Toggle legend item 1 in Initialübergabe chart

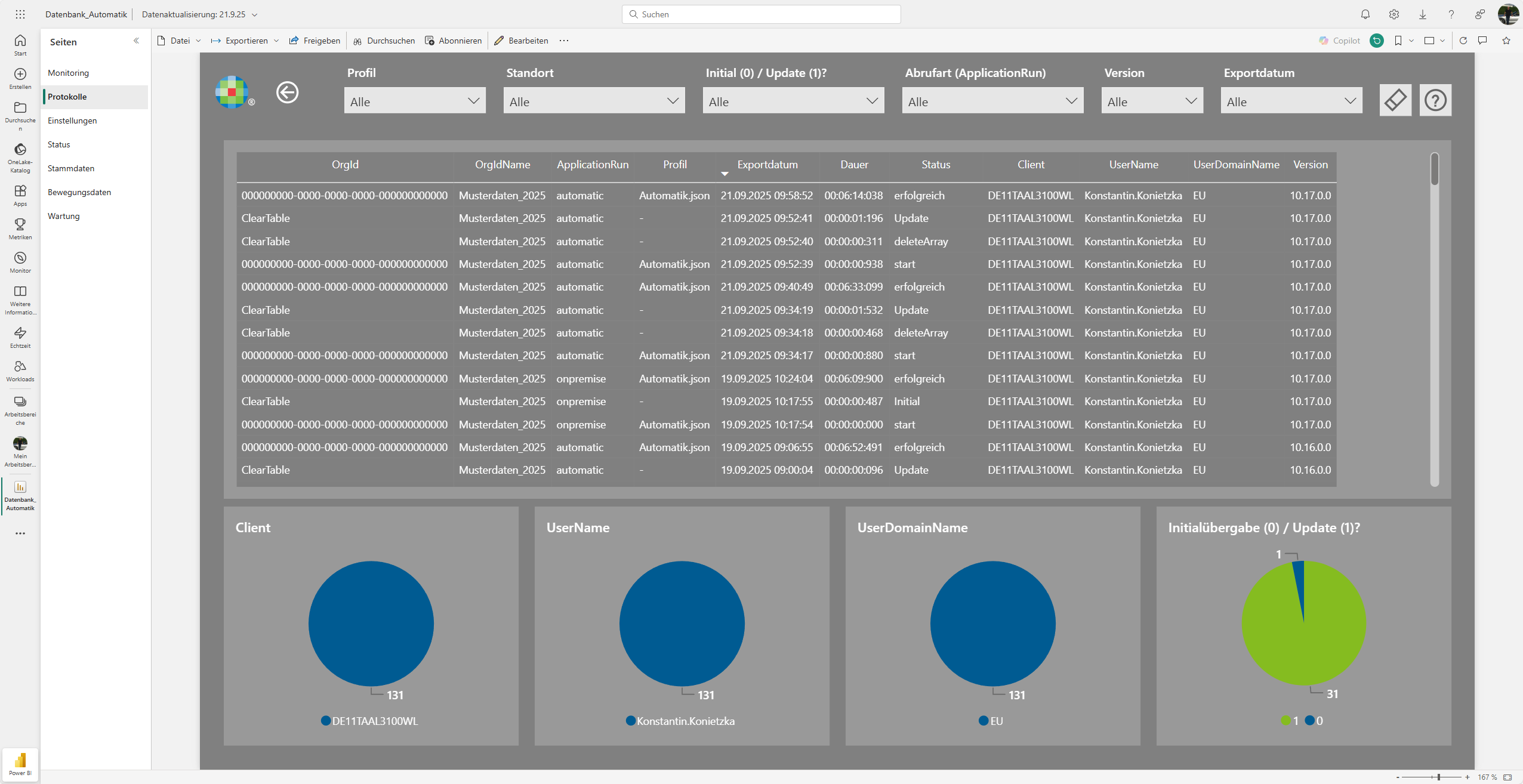[x=1290, y=721]
